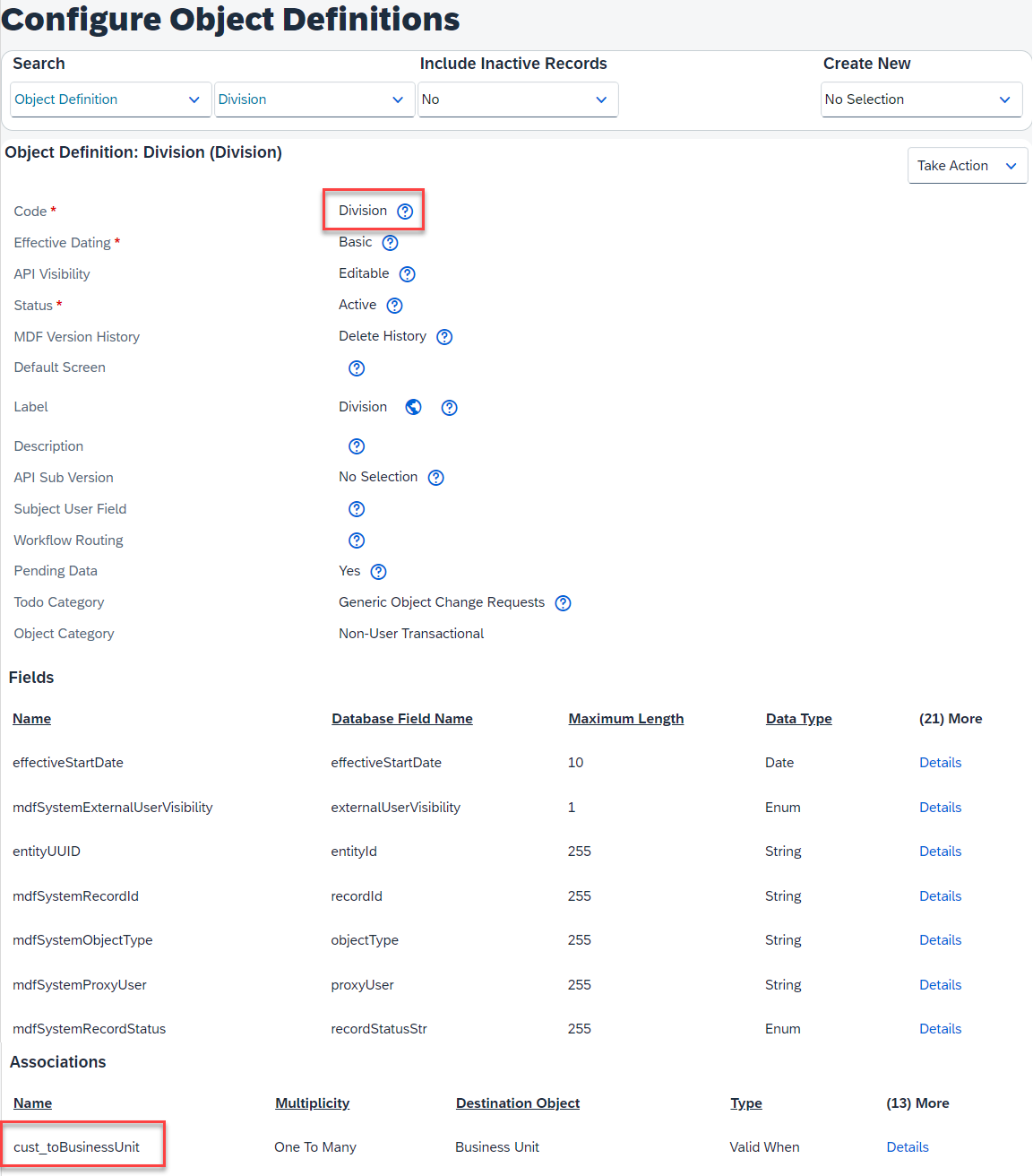Sort fields by Database Field Name header
This screenshot has height=1176, width=1033.
(x=402, y=719)
